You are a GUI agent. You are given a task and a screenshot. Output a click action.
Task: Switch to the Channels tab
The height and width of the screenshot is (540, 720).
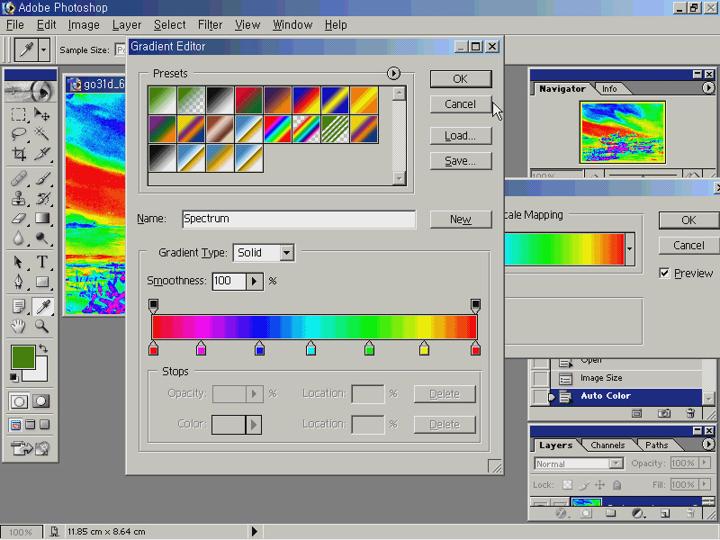point(607,445)
